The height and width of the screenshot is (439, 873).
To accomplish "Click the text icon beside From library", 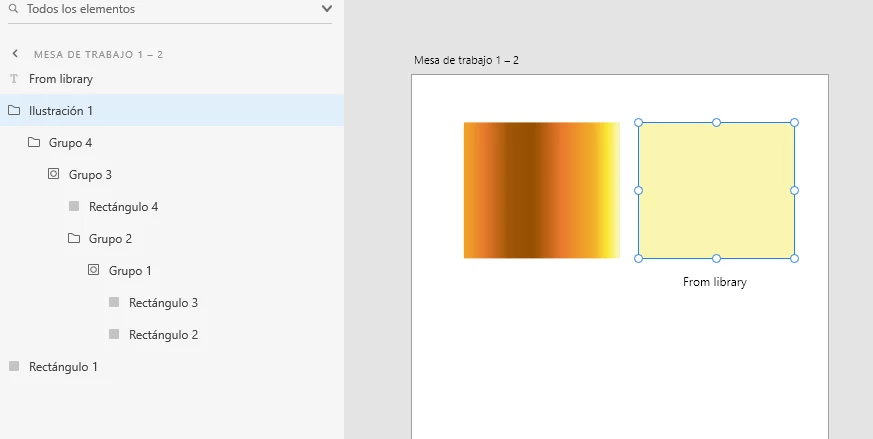I will pos(14,79).
